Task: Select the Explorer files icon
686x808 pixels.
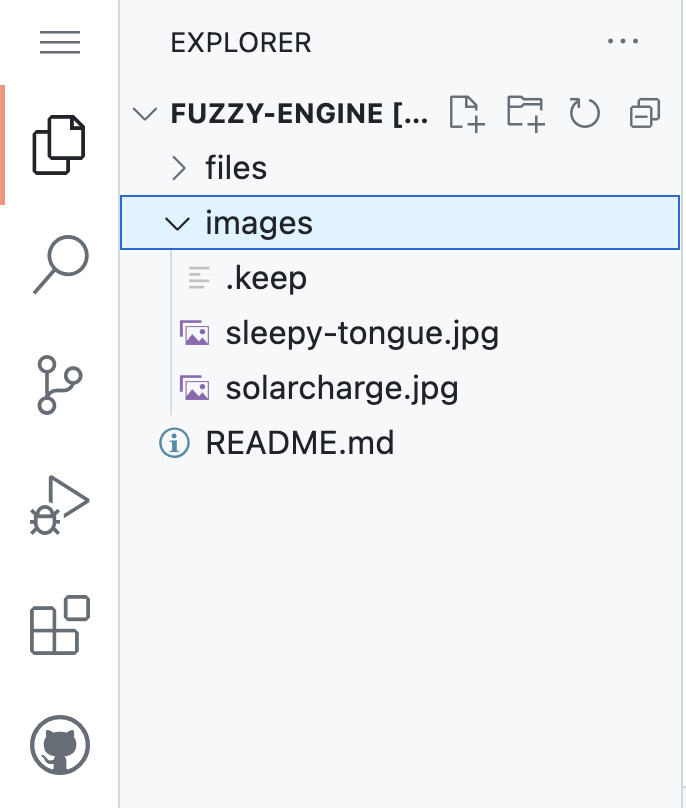Action: (59, 145)
